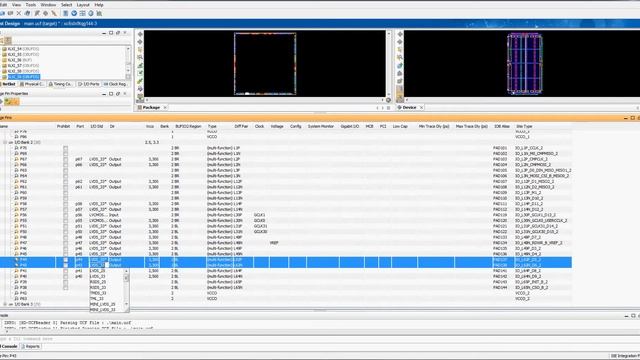This screenshot has height=360, width=640.
Task: Click yellow icon in Package Pin Properties toolbar
Action: pos(12,102)
